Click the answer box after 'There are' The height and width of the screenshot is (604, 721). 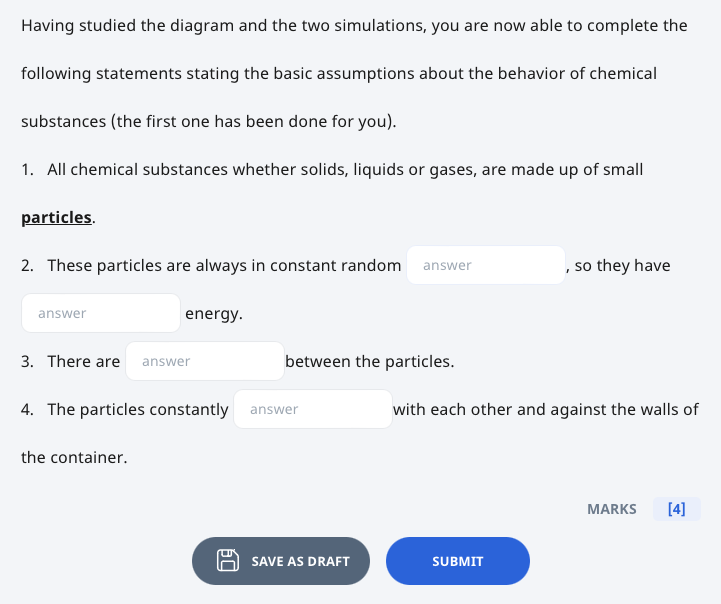(x=205, y=361)
